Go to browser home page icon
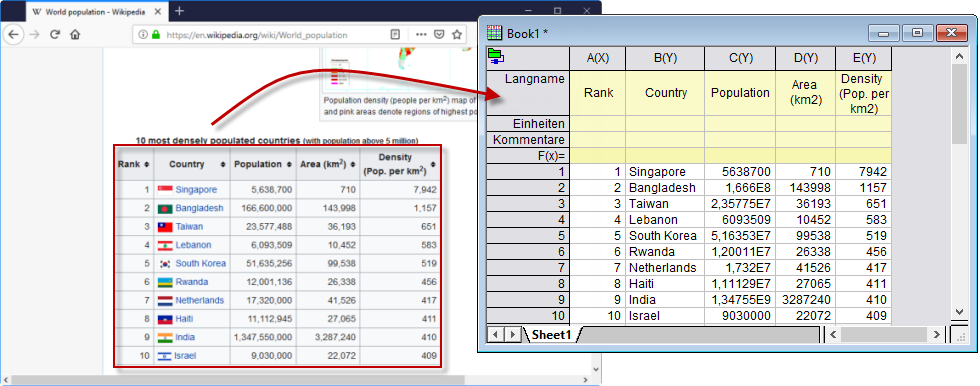 tap(75, 35)
